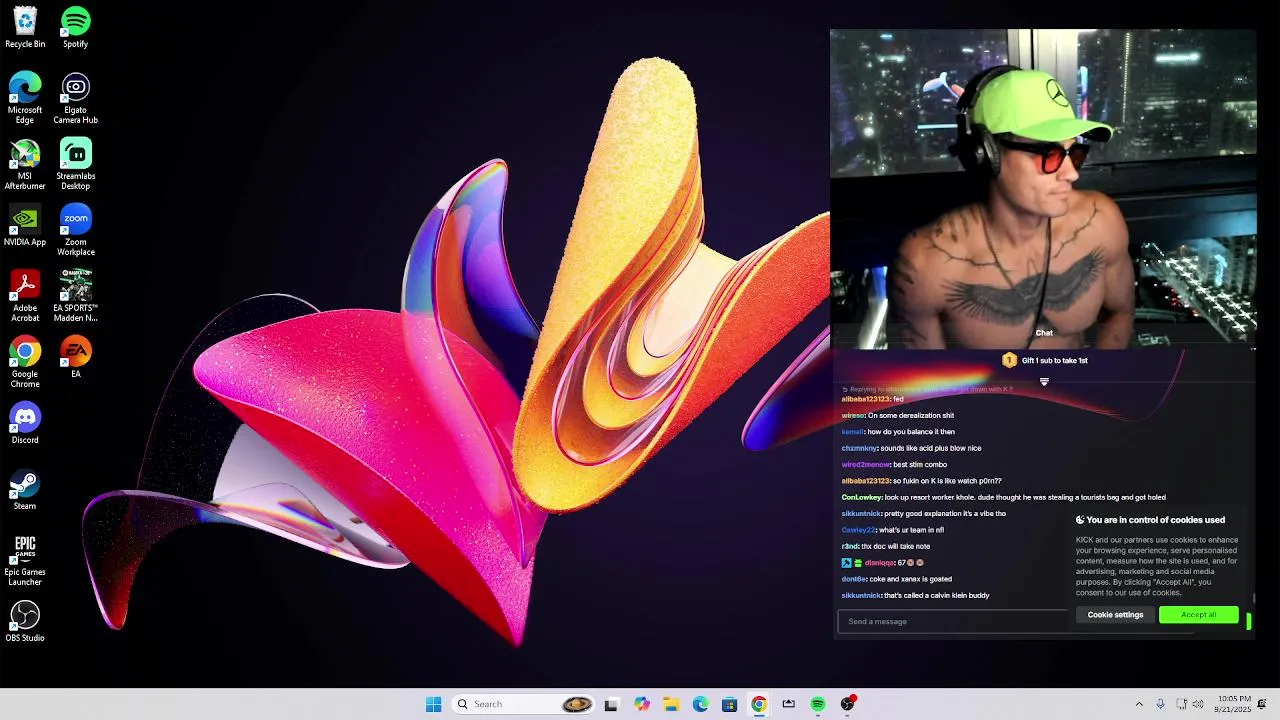Switch to Chrome in the taskbar
This screenshot has width=1280, height=720.
pyautogui.click(x=759, y=704)
